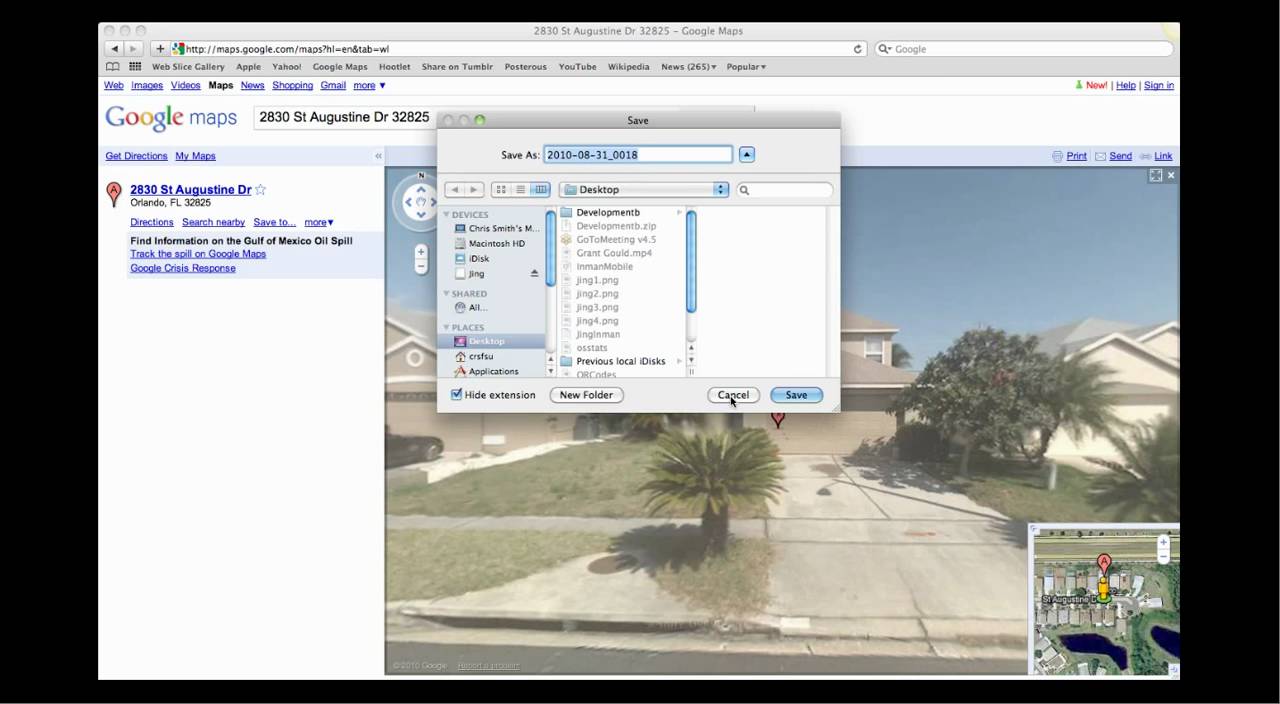The height and width of the screenshot is (704, 1280).
Task: Click the Street View pegman on minimap
Action: pyautogui.click(x=1103, y=588)
